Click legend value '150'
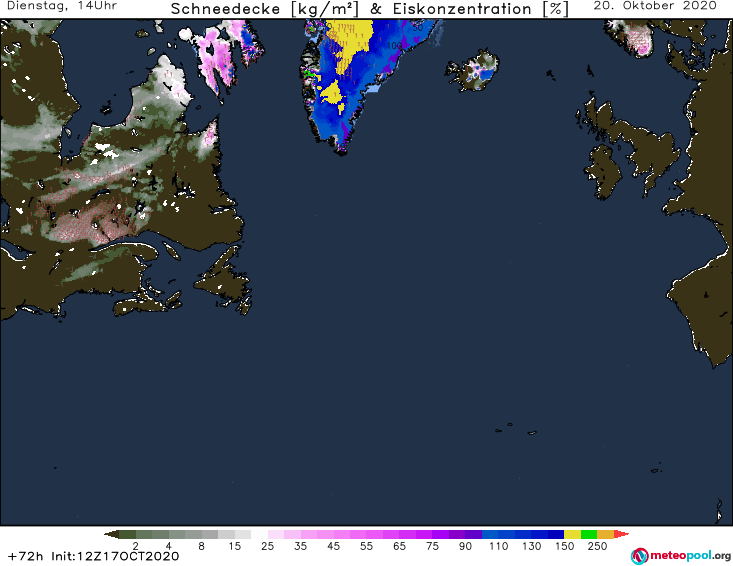The width and height of the screenshot is (733, 566). pyautogui.click(x=564, y=546)
